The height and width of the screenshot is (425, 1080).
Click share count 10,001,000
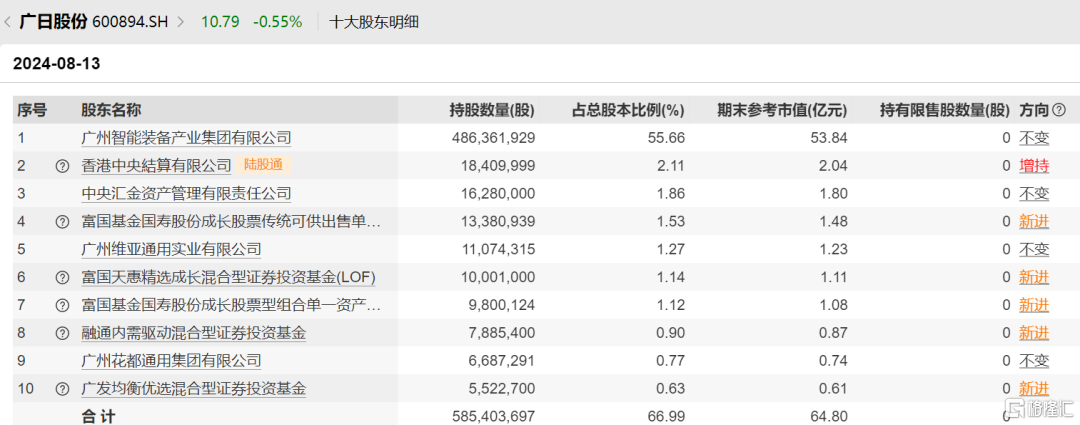click(x=497, y=277)
